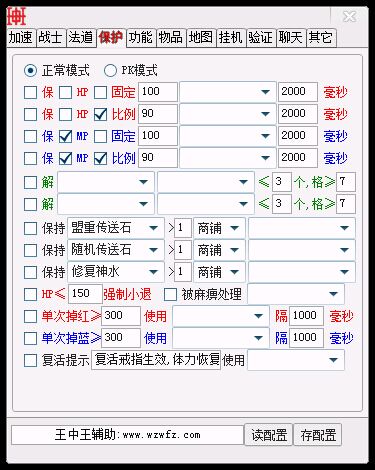Open 使用 dropdown in 单次掉红 row

(x=221, y=316)
